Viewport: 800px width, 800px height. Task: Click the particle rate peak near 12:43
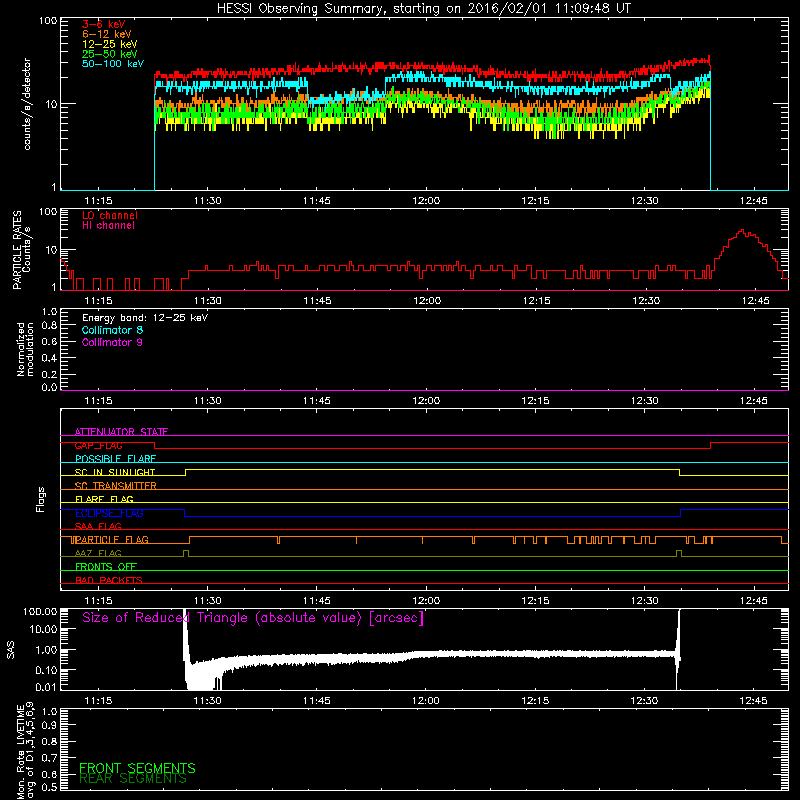coord(743,231)
